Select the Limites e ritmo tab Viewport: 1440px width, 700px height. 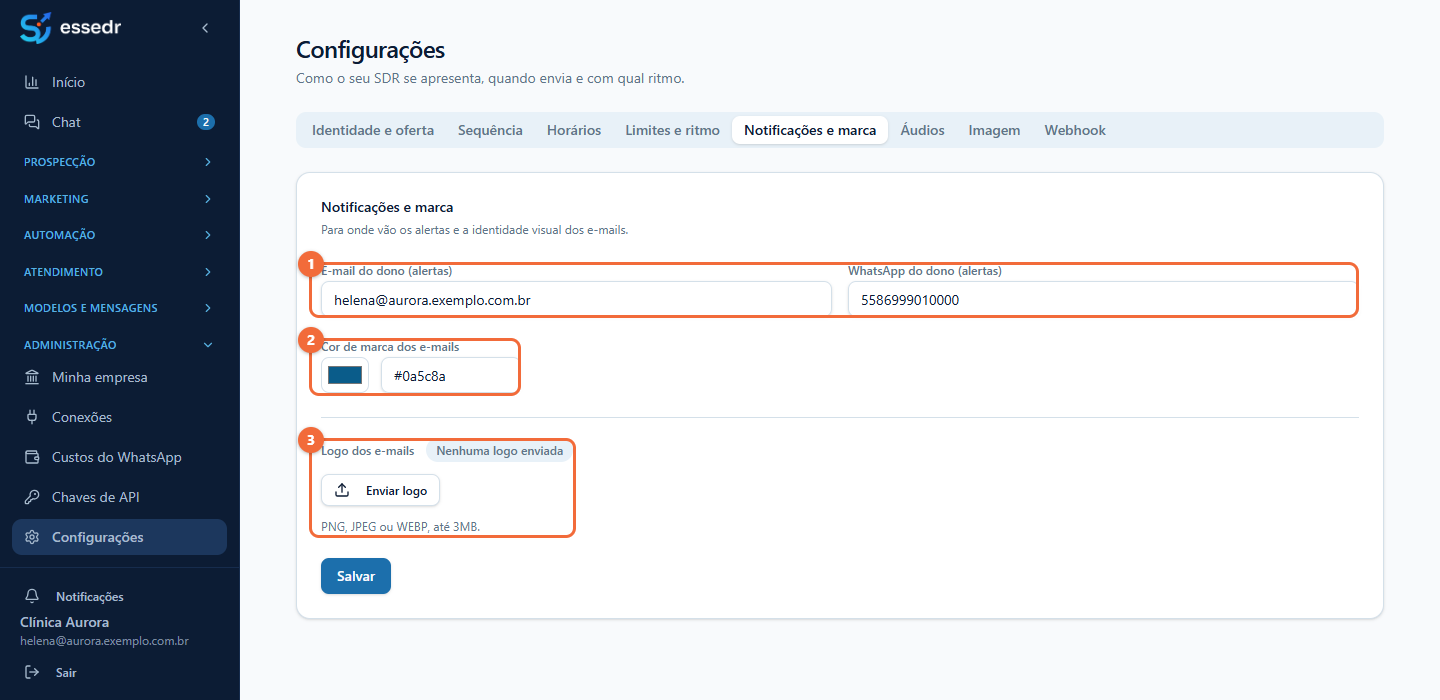(673, 130)
